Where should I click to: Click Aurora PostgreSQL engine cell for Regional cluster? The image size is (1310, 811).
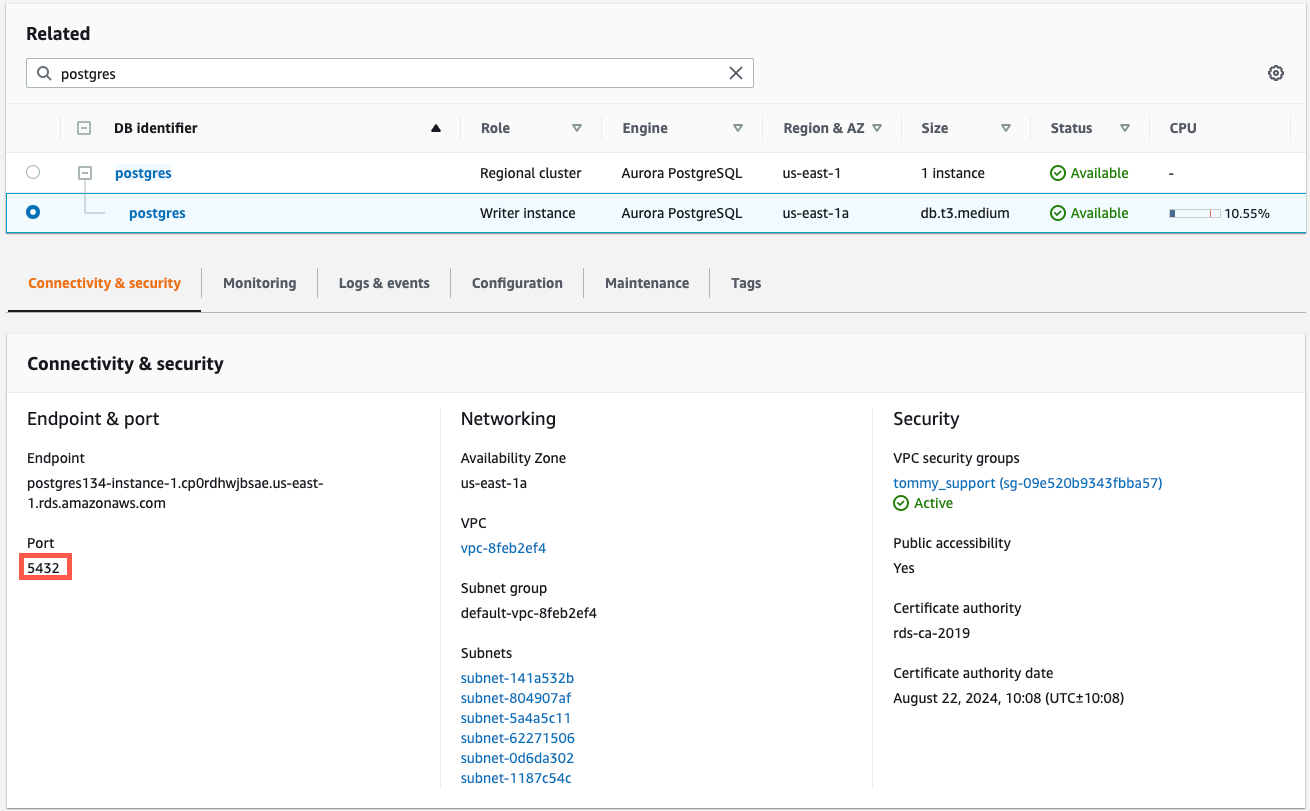681,173
